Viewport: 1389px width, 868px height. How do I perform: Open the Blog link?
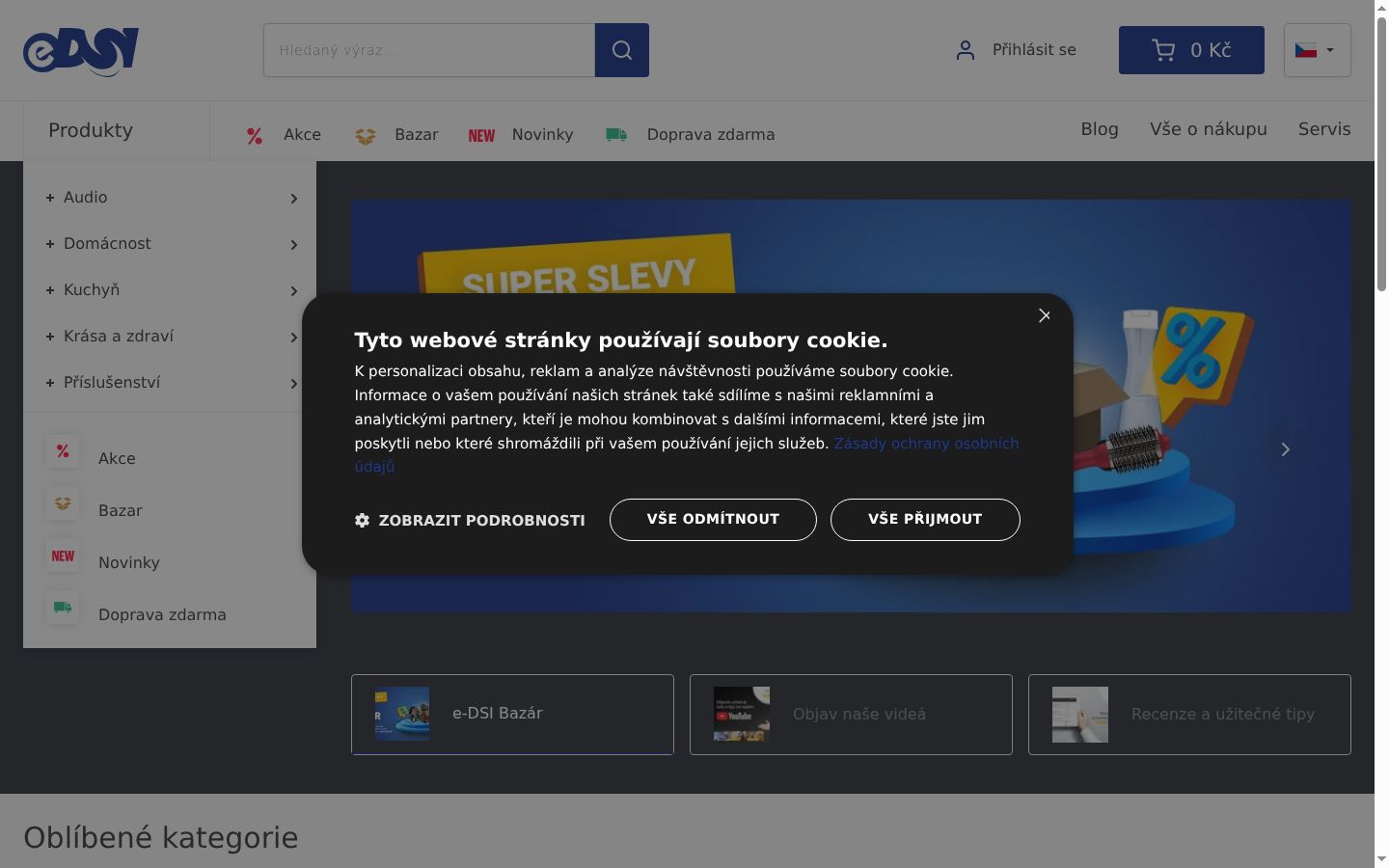(x=1100, y=129)
